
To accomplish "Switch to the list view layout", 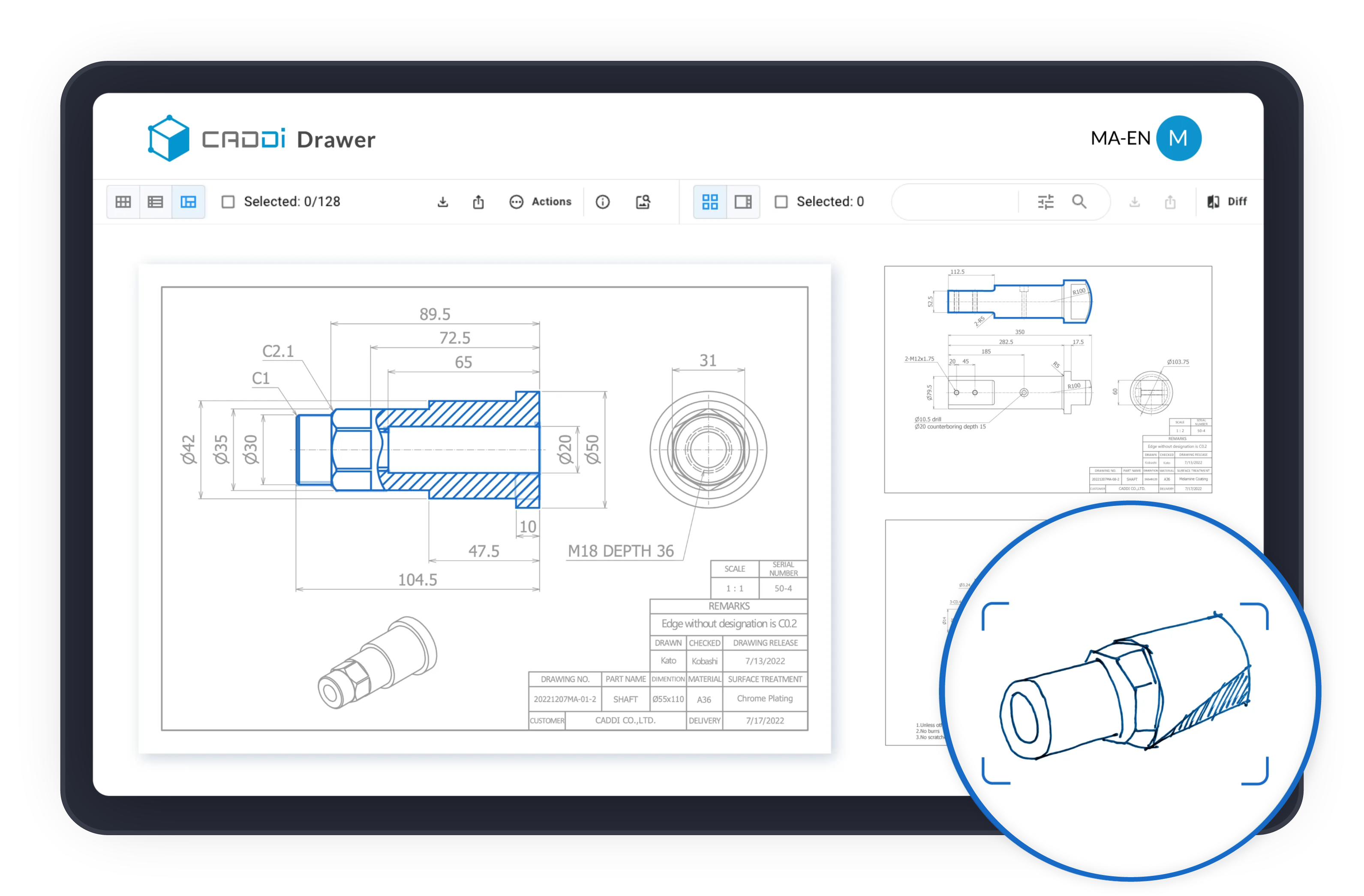I will tap(155, 202).
